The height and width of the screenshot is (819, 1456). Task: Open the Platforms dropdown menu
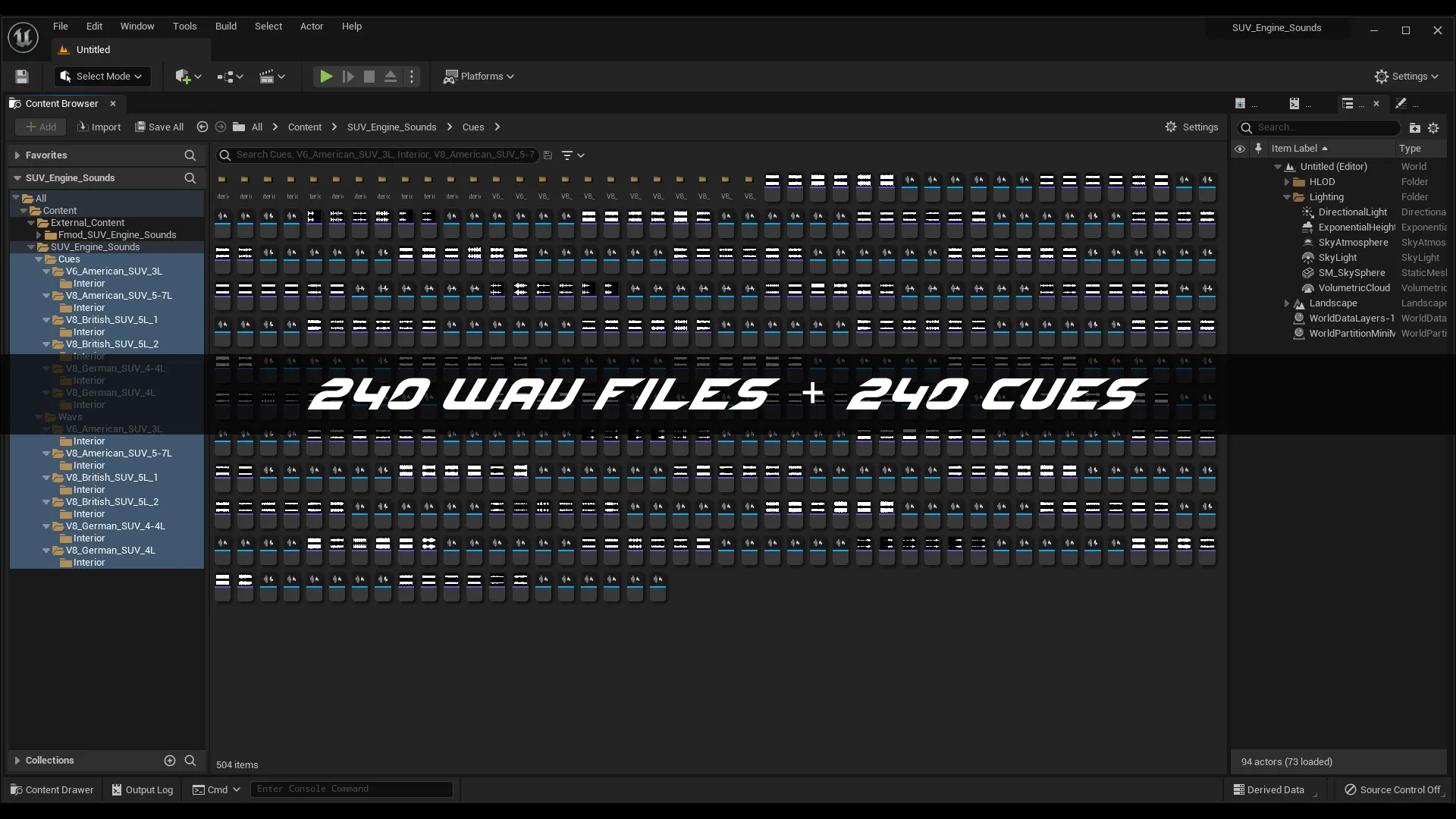click(x=479, y=77)
